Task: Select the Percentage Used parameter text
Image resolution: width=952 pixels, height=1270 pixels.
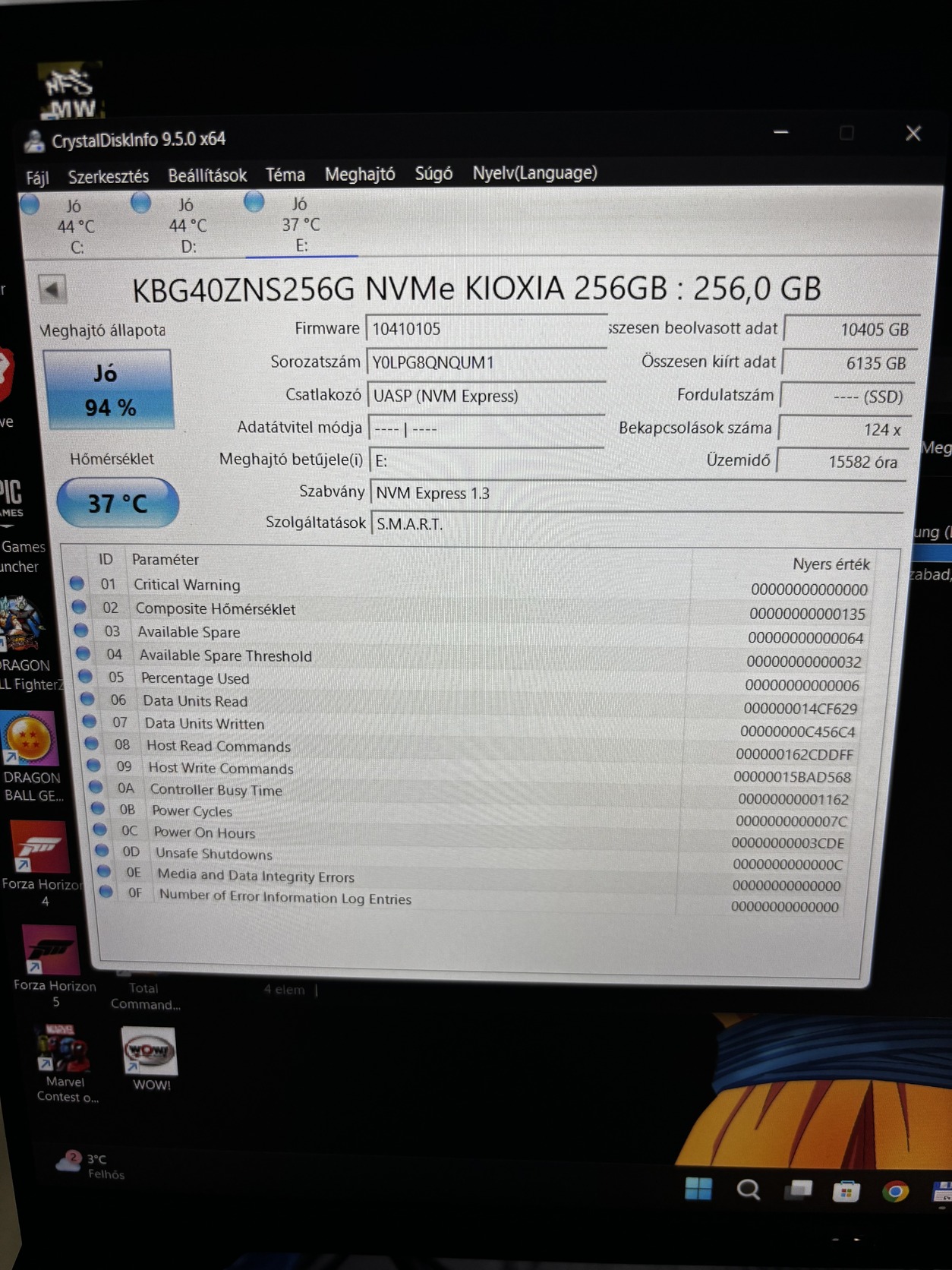Action: [x=195, y=678]
